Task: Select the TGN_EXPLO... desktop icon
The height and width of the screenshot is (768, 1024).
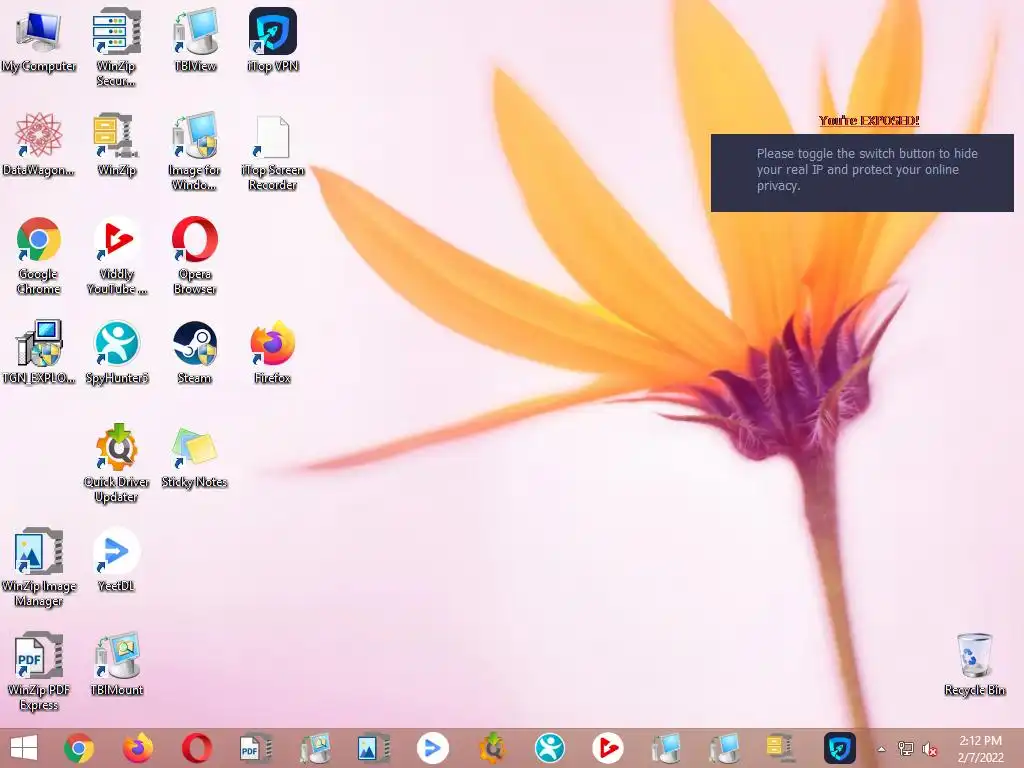Action: (39, 352)
